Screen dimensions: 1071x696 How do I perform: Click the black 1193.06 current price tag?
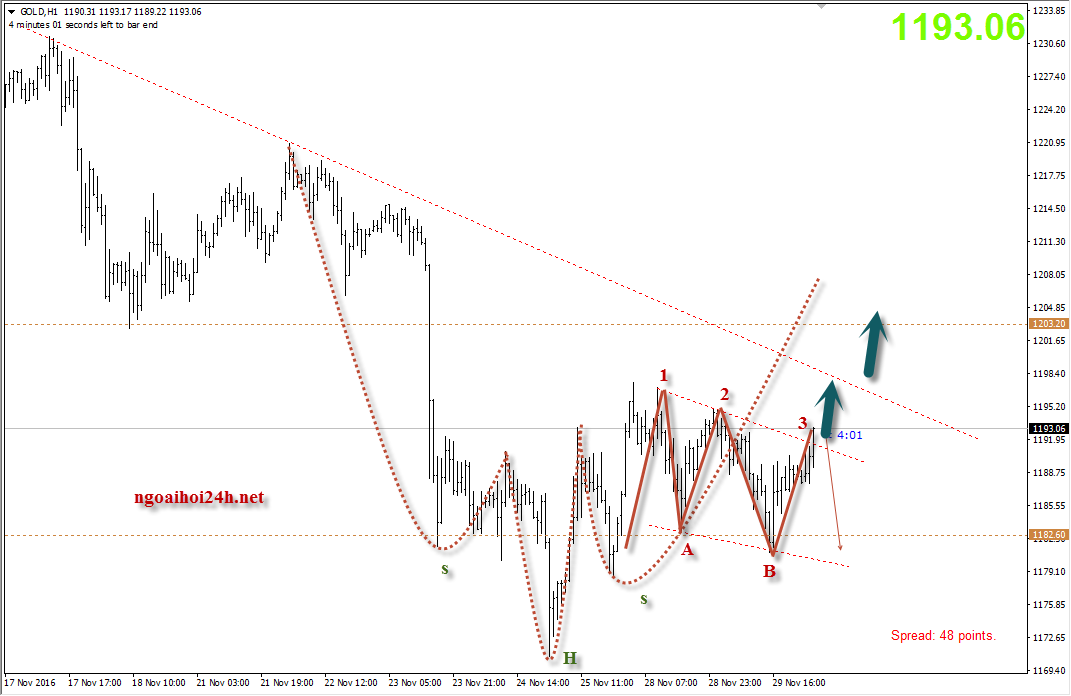tap(1048, 429)
